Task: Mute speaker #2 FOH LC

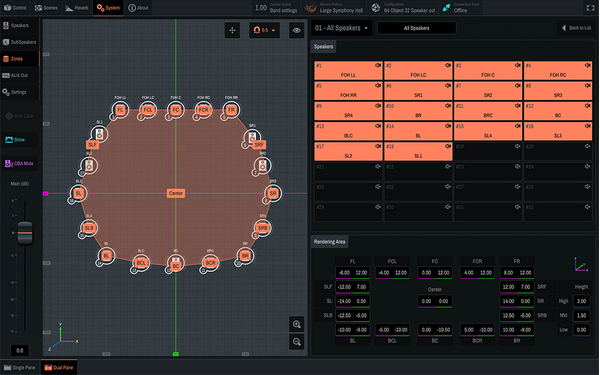Action: (x=448, y=65)
